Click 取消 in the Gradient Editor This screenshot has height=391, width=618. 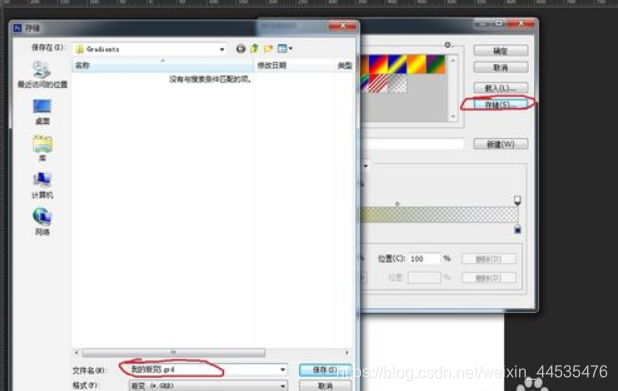[x=501, y=67]
